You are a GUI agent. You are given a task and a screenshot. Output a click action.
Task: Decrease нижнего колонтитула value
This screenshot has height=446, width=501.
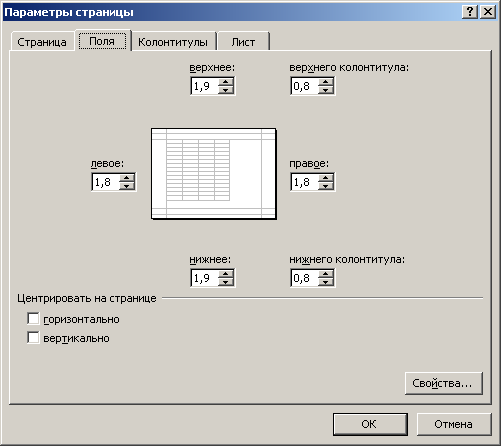coord(326,282)
